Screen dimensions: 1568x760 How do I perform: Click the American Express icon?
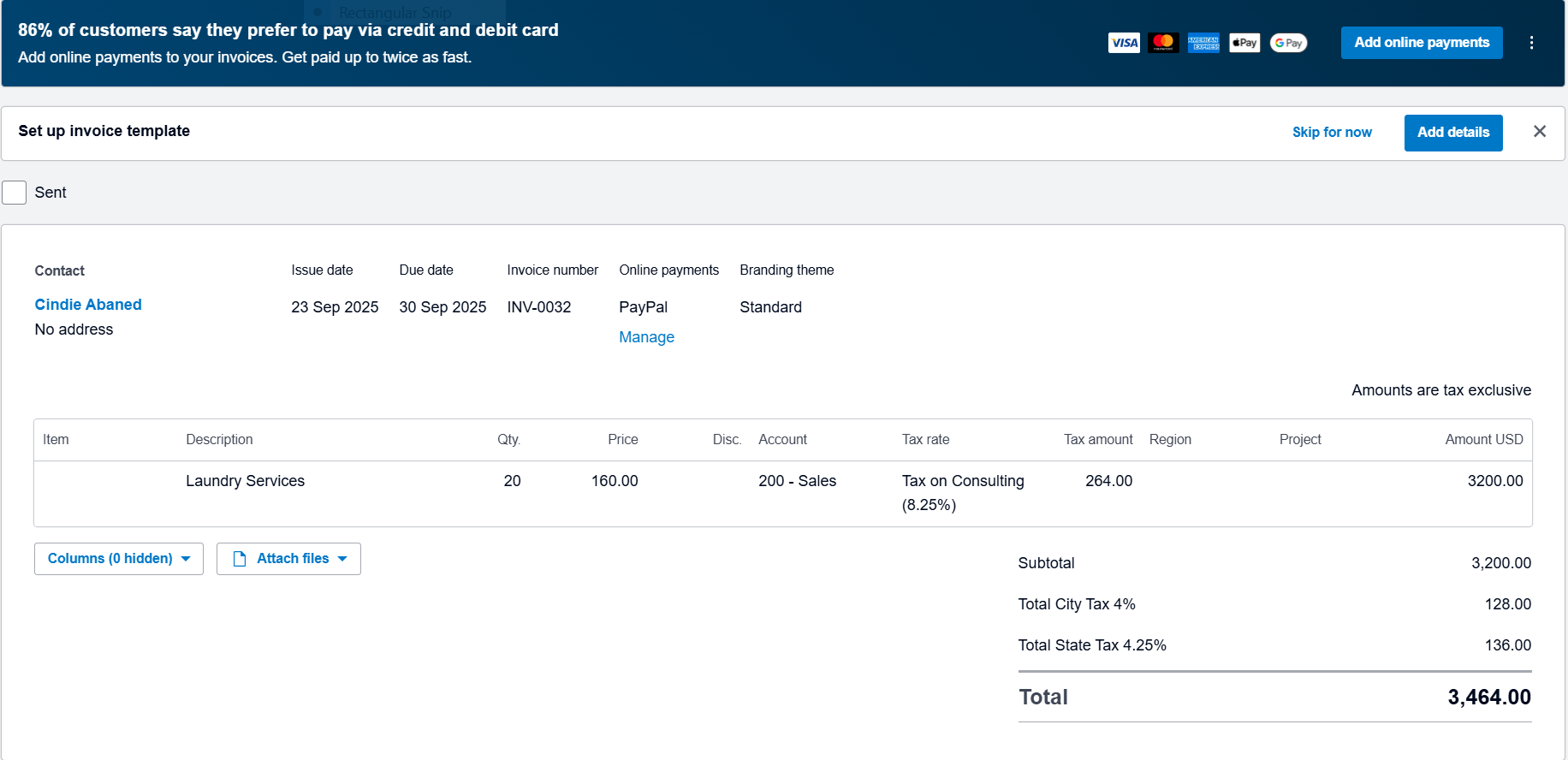(1203, 43)
